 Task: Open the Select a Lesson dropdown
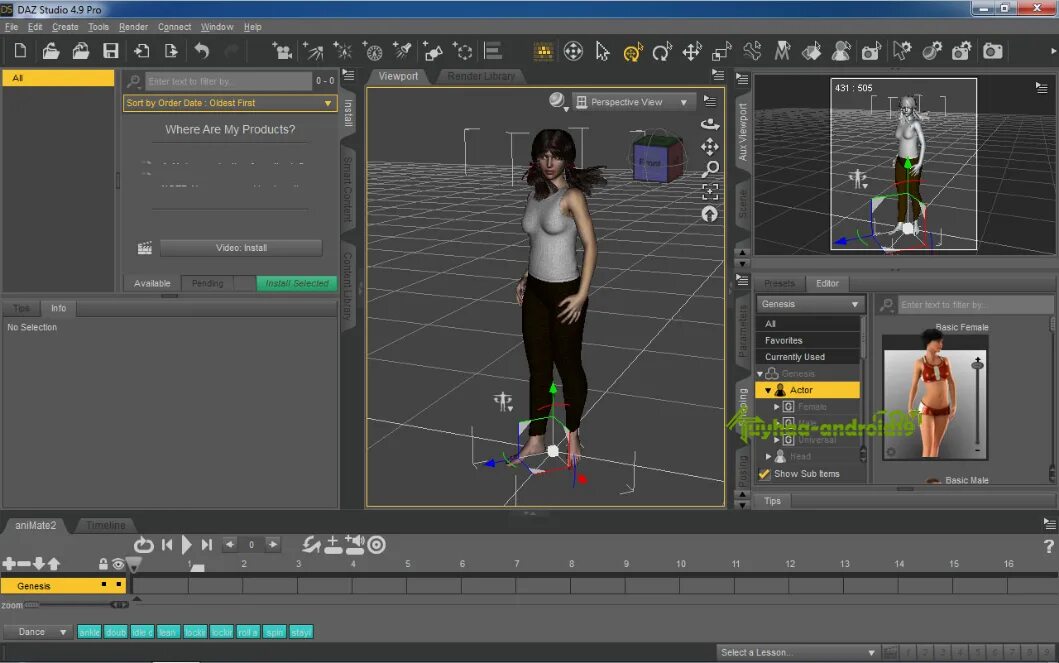click(x=798, y=652)
